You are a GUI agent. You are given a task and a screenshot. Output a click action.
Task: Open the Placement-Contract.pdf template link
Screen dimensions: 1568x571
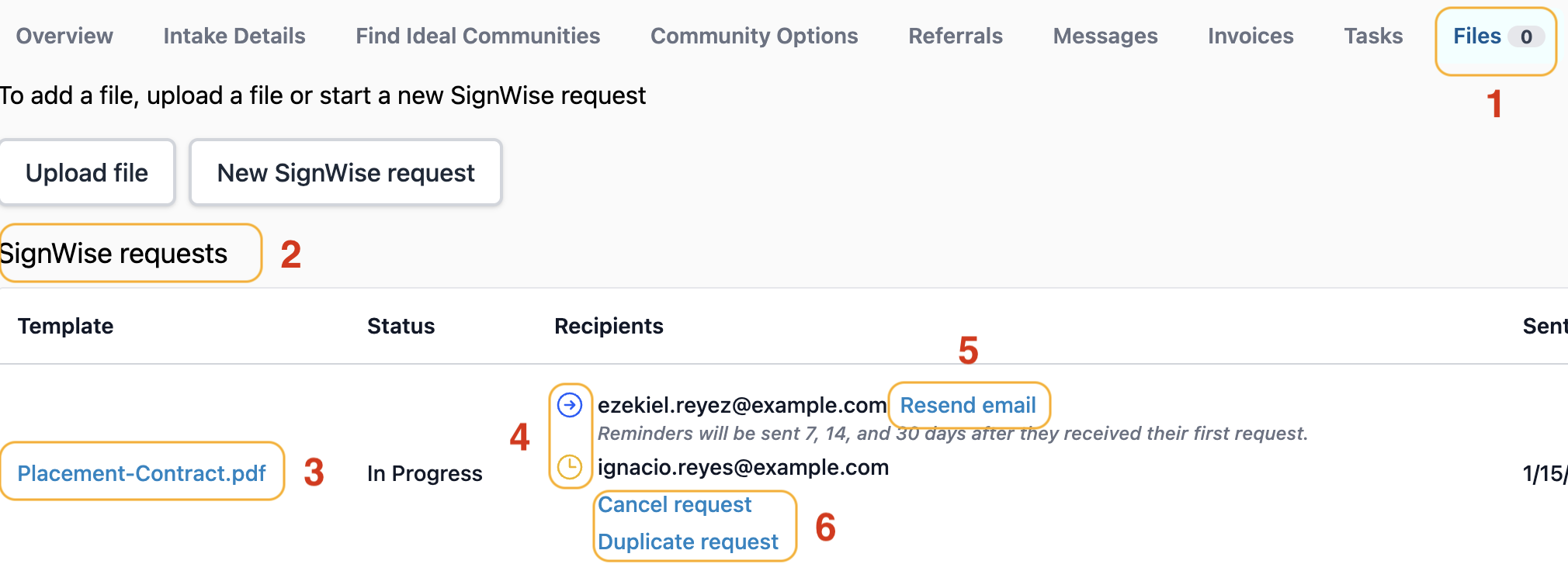(x=141, y=473)
